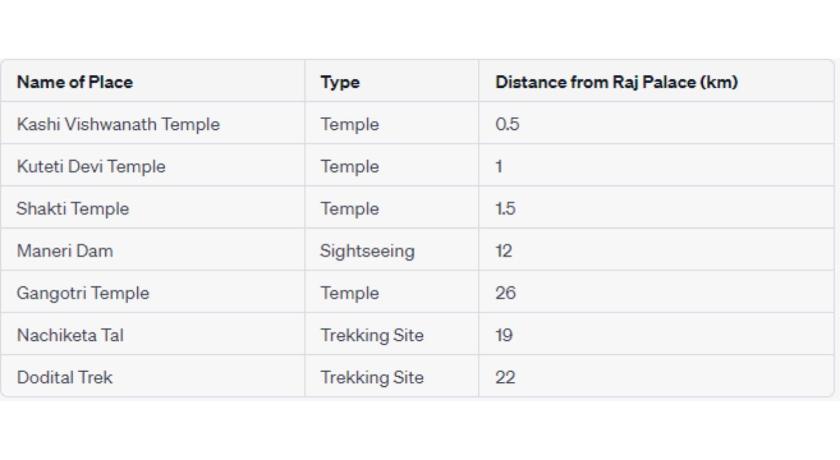Click the 0.5 distance value

click(507, 124)
